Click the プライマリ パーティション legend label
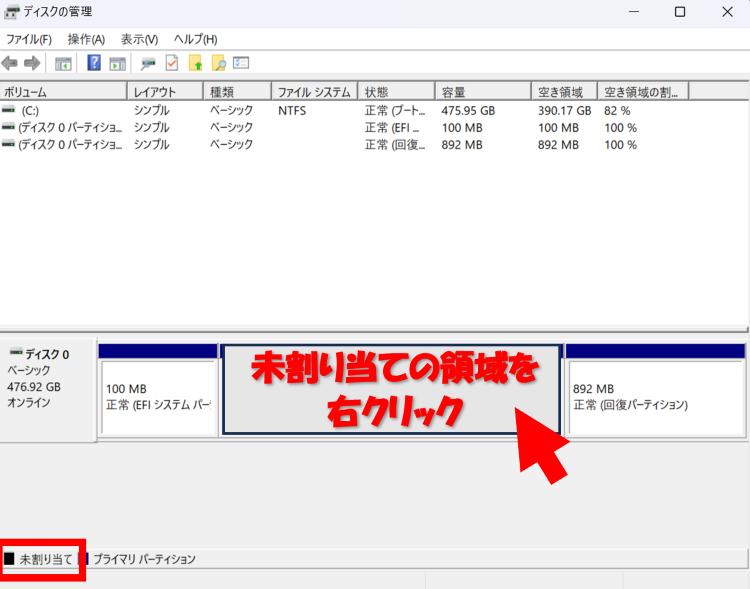750x589 pixels. click(x=144, y=559)
